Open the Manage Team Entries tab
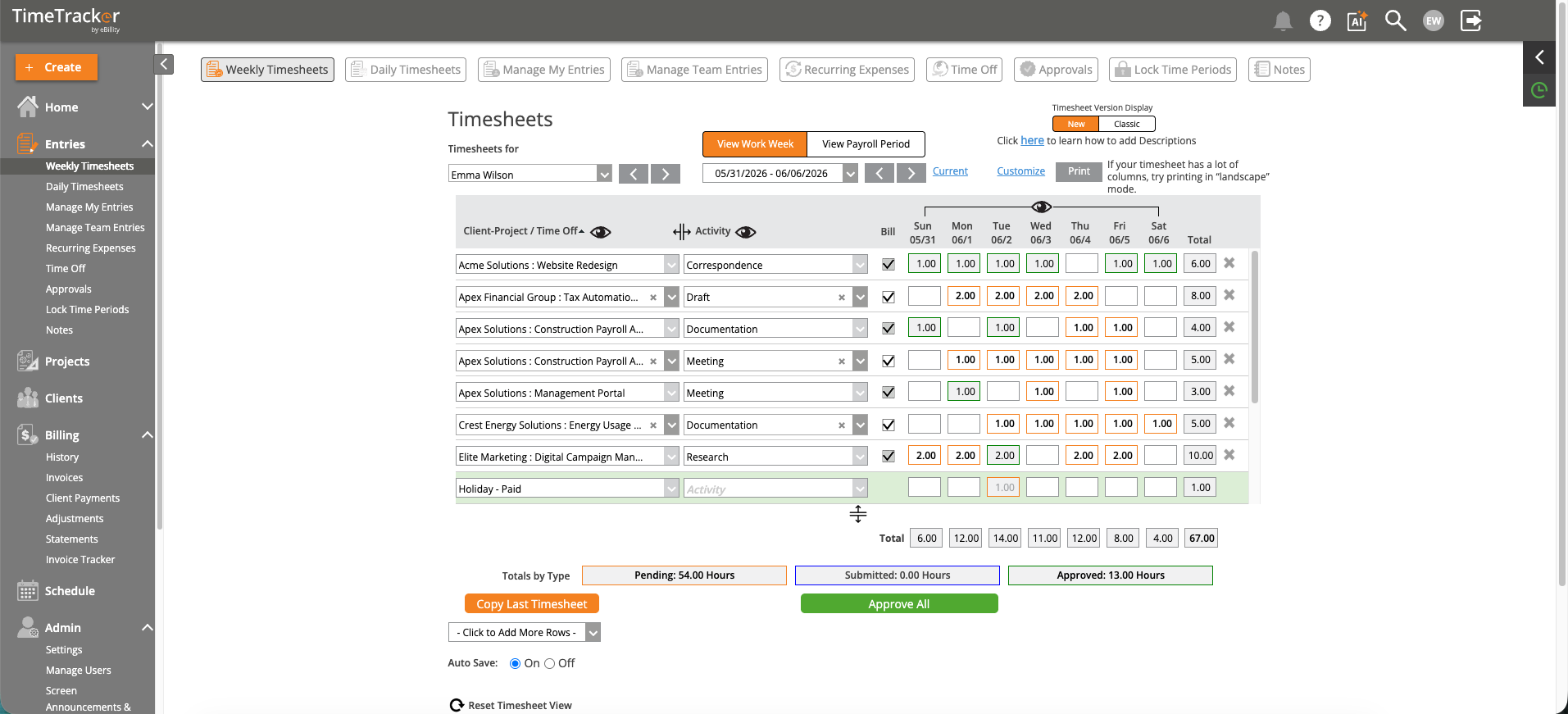Viewport: 1568px width, 714px height. pyautogui.click(x=694, y=70)
